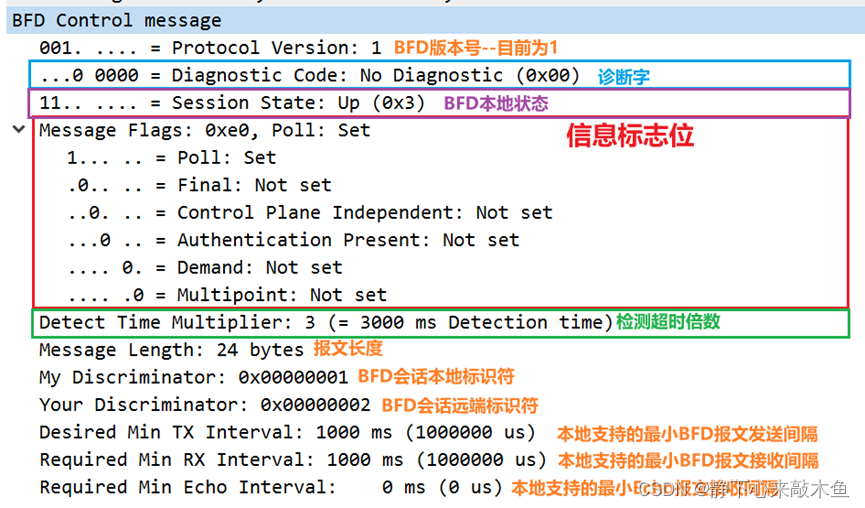The height and width of the screenshot is (508, 865).
Task: Click the My Discriminator: 0x00000001 row
Action: 193,378
